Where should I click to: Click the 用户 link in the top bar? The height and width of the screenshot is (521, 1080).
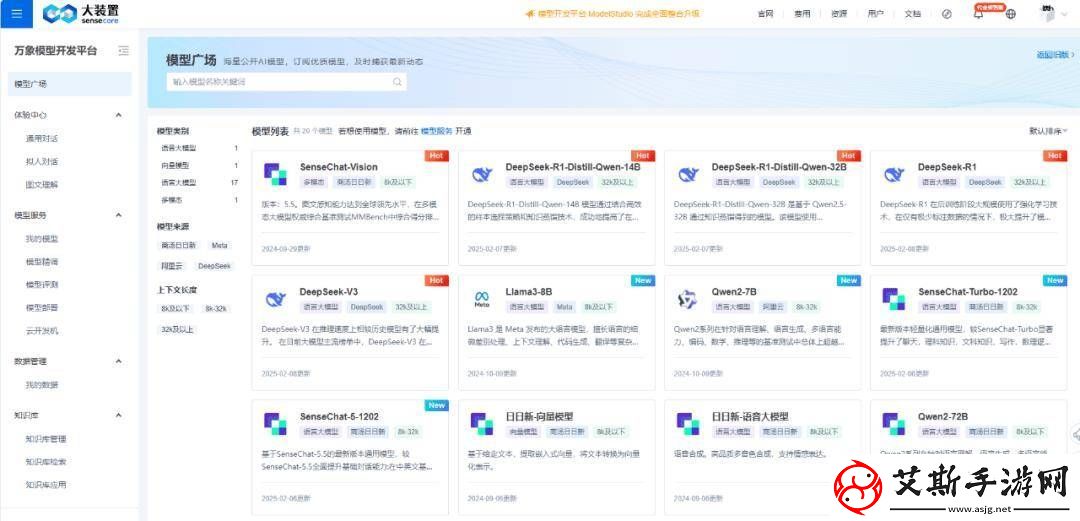(x=875, y=14)
